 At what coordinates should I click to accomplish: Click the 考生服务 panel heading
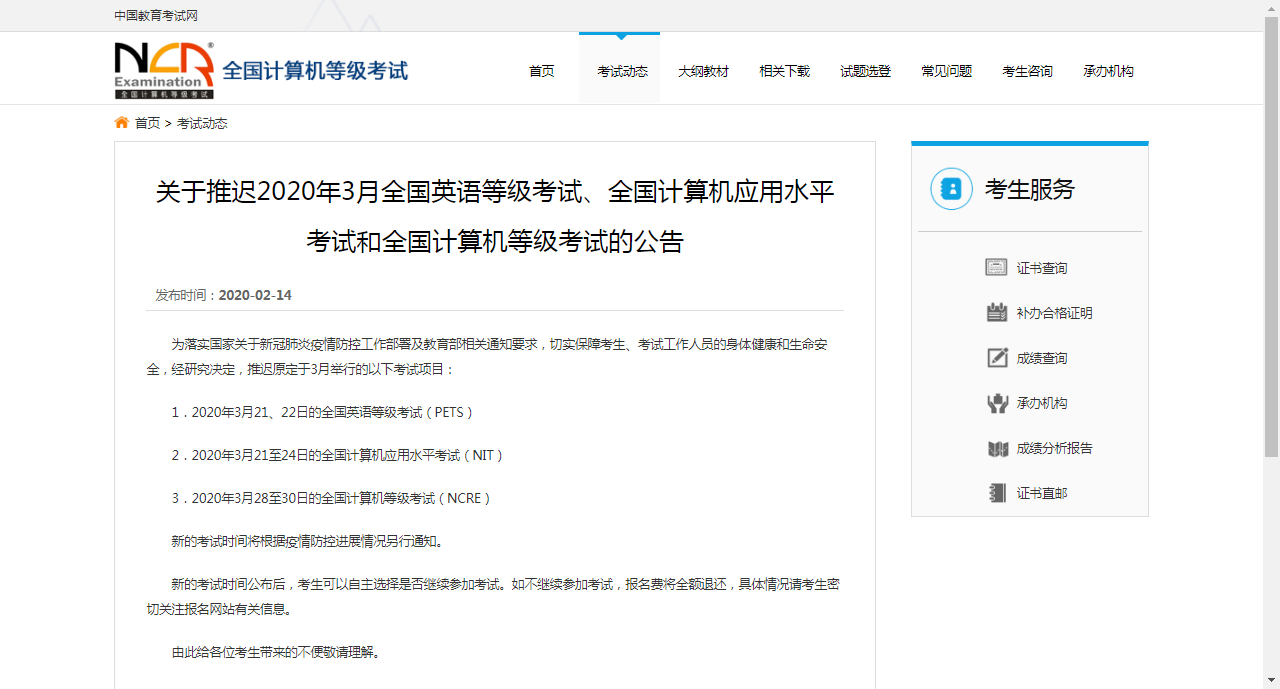point(1029,189)
